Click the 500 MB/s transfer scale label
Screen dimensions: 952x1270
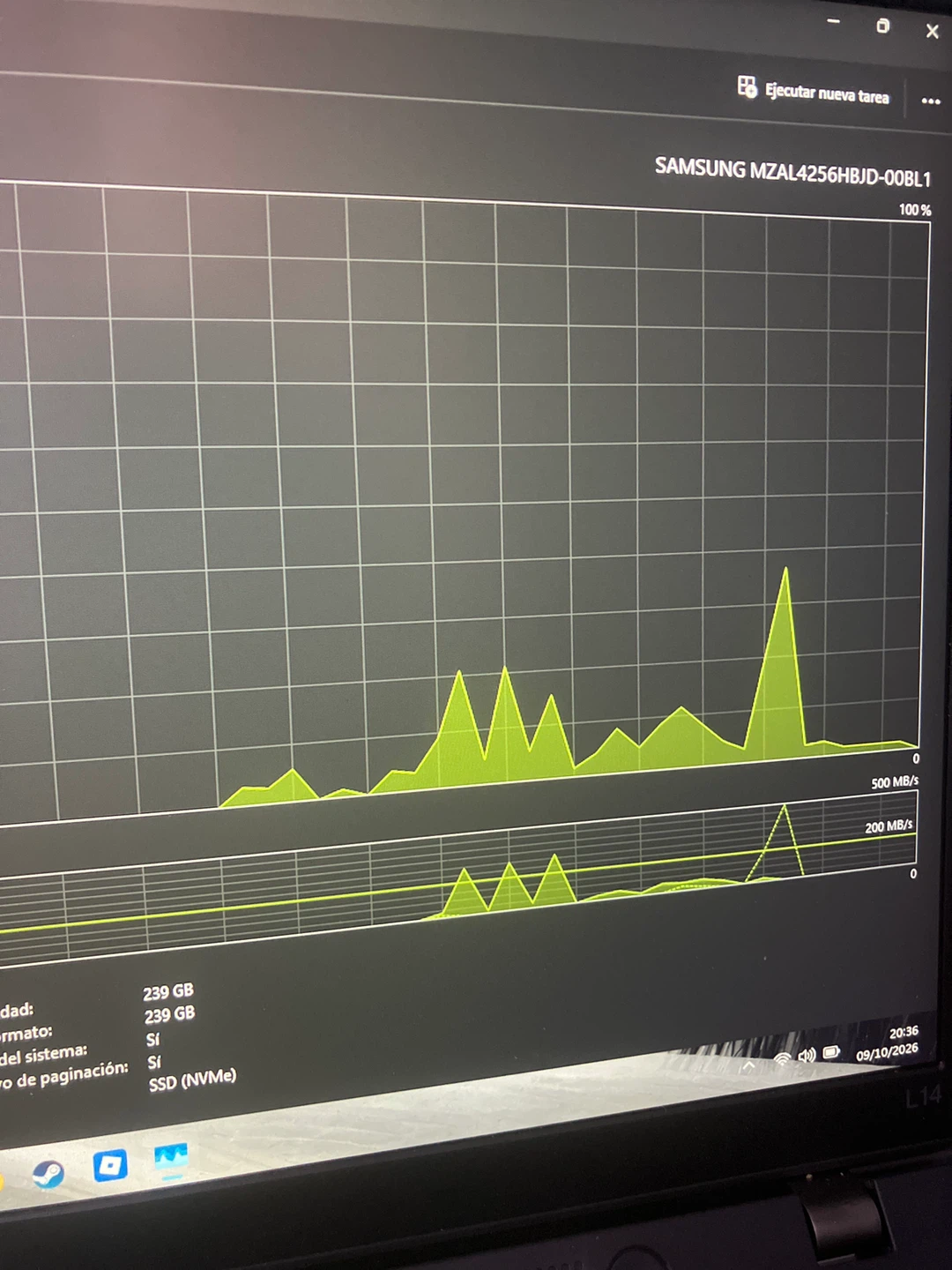point(895,782)
